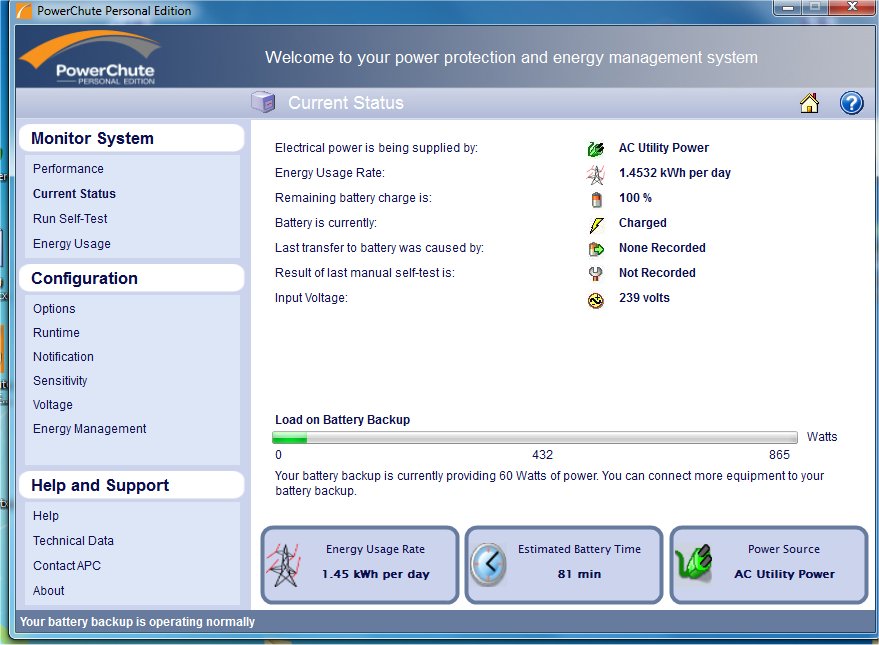The width and height of the screenshot is (879, 645).
Task: Open Voltage configuration
Action: (52, 405)
